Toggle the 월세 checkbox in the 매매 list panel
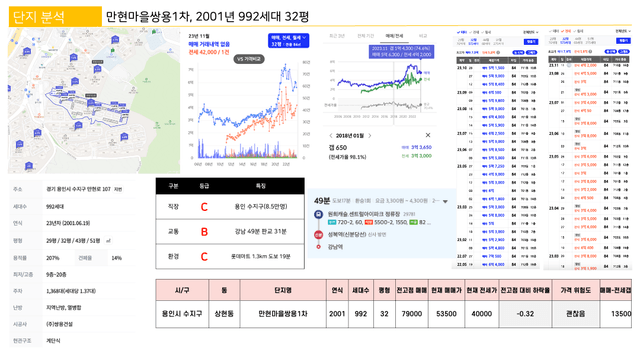This screenshot has width=640, height=360. point(486,32)
